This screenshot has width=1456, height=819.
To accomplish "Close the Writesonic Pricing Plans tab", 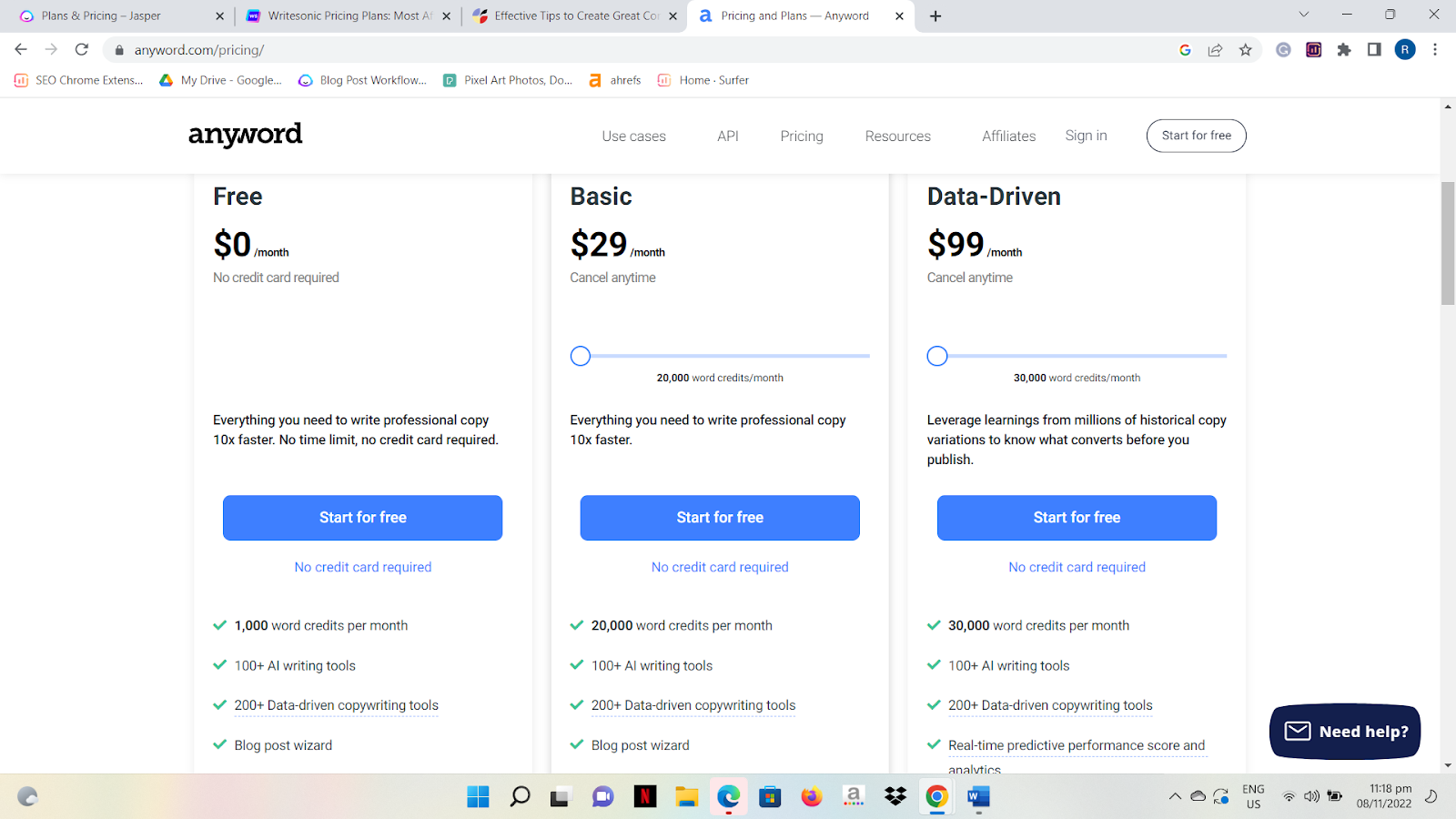I will point(446,15).
